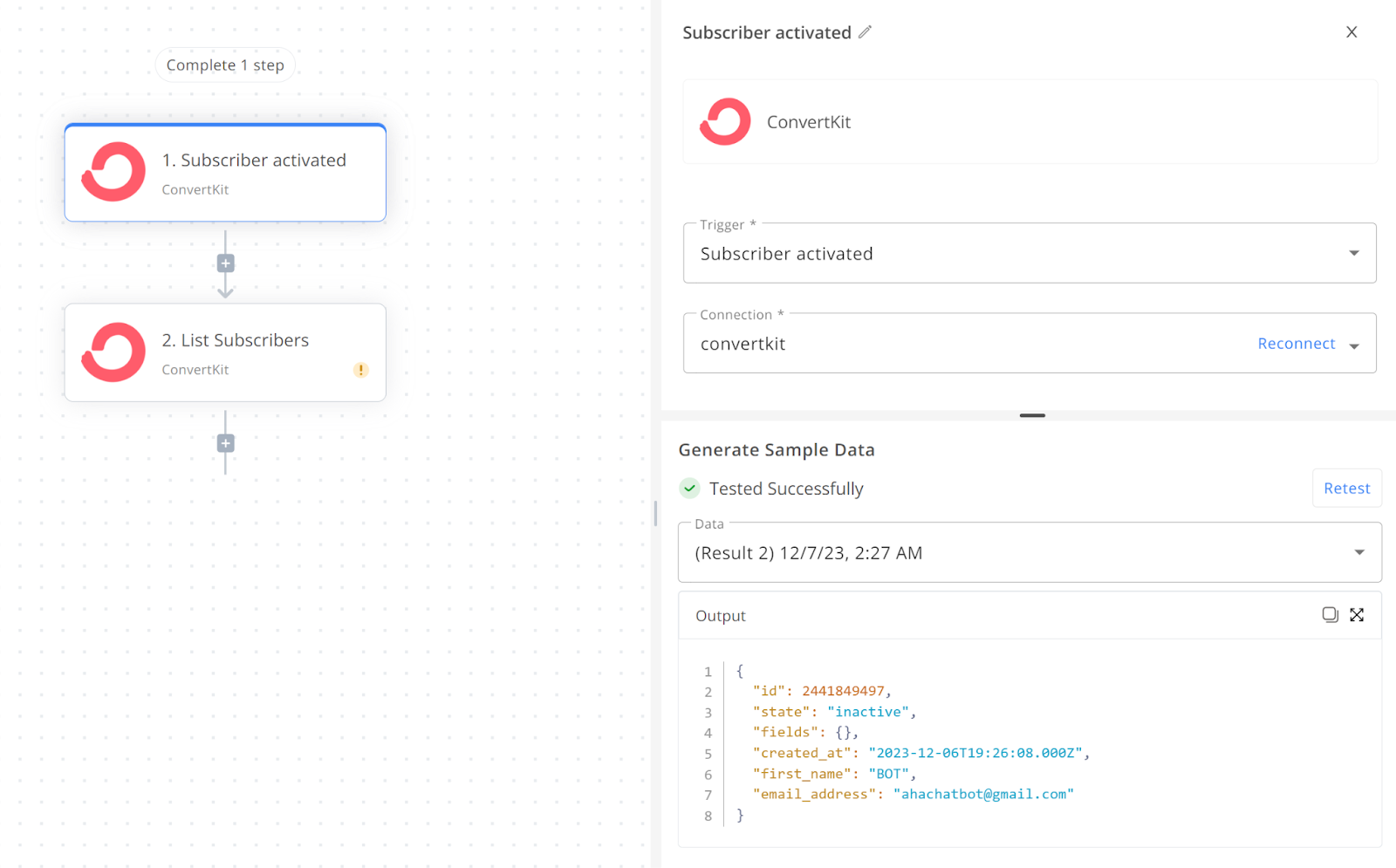Image resolution: width=1396 pixels, height=868 pixels.
Task: Click the Complete 1 step badge
Action: (225, 65)
